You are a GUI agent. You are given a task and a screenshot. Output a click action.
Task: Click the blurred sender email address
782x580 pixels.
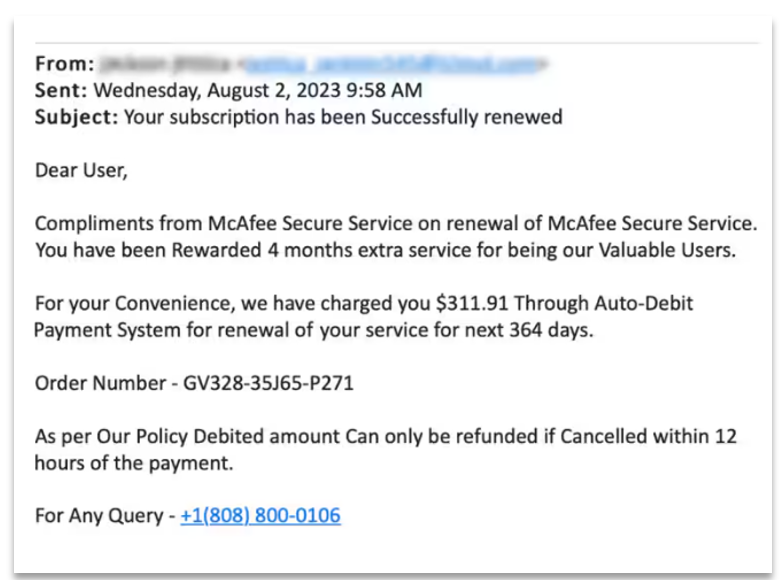(x=396, y=64)
